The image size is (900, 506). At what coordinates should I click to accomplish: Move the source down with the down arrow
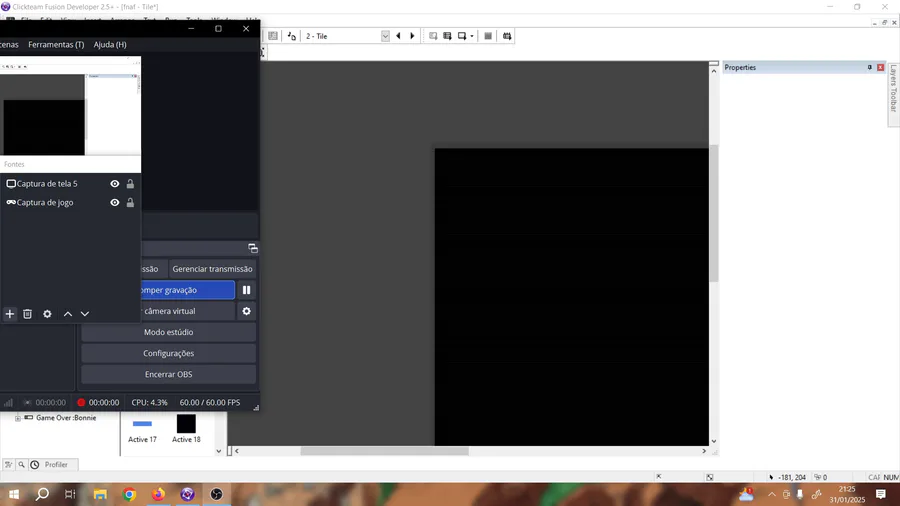pyautogui.click(x=85, y=314)
